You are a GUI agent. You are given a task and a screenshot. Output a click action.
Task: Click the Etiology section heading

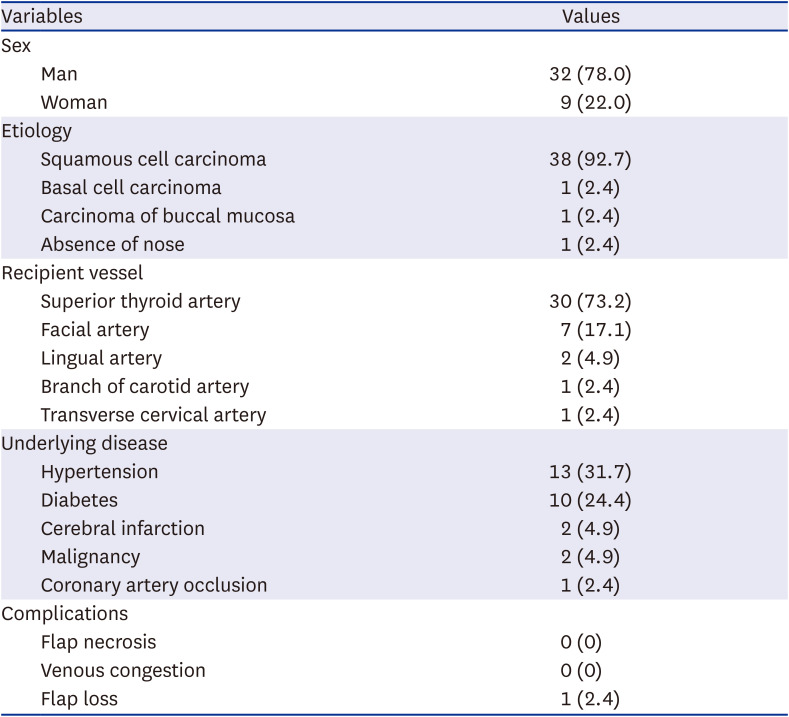pos(37,131)
